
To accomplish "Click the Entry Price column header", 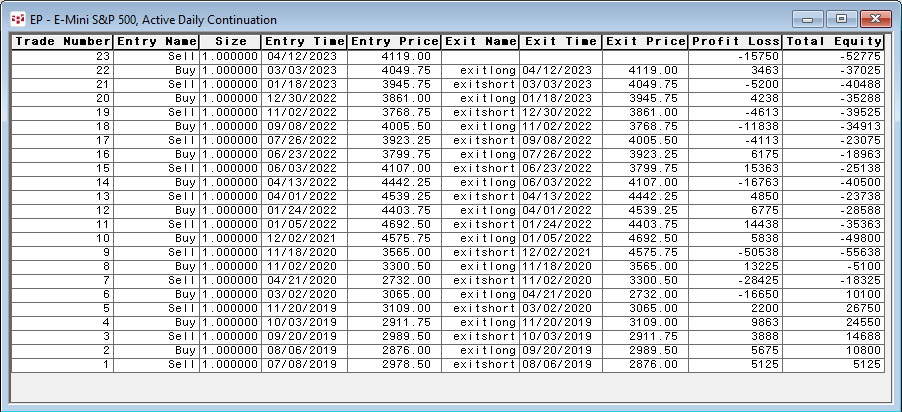I will [394, 42].
